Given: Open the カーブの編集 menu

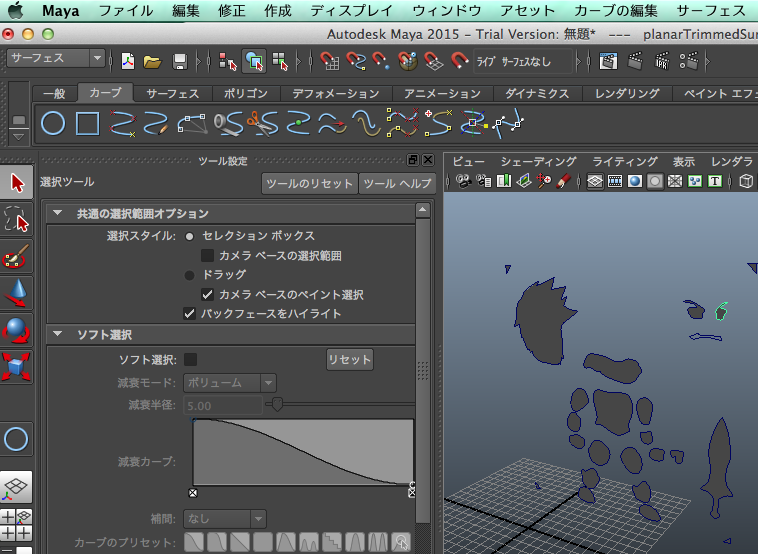Looking at the screenshot, I should pos(615,11).
